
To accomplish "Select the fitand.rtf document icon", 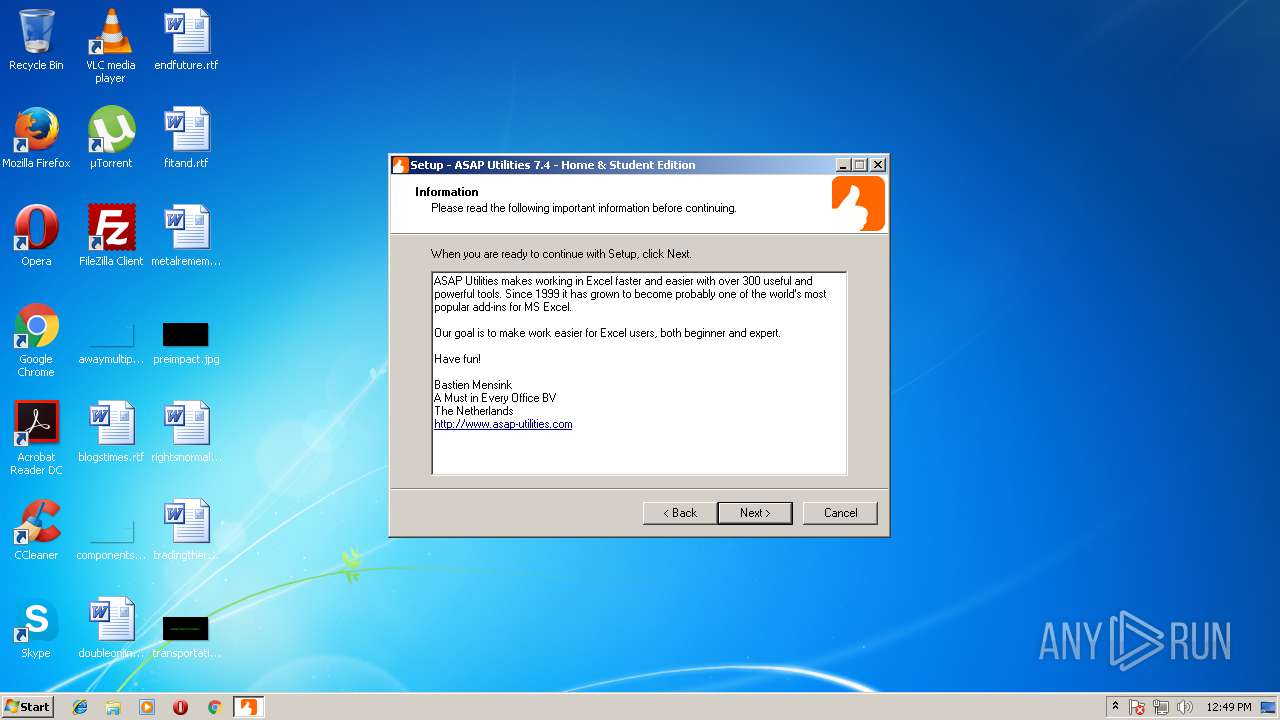I will coord(186,138).
